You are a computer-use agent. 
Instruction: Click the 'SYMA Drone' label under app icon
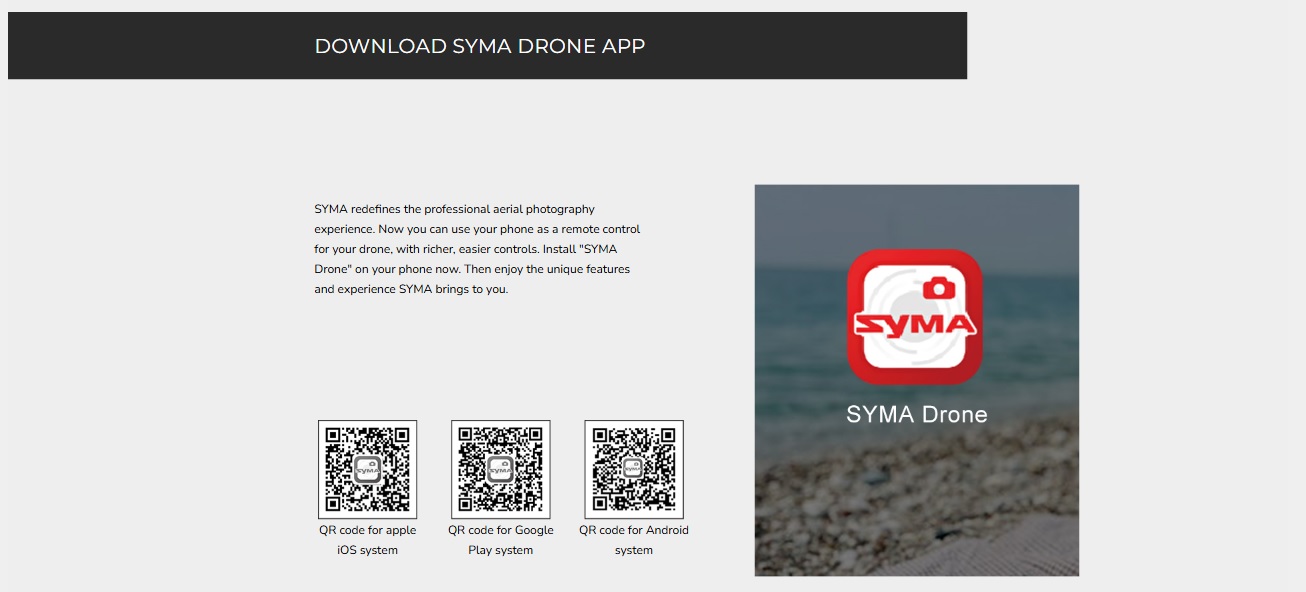[917, 414]
